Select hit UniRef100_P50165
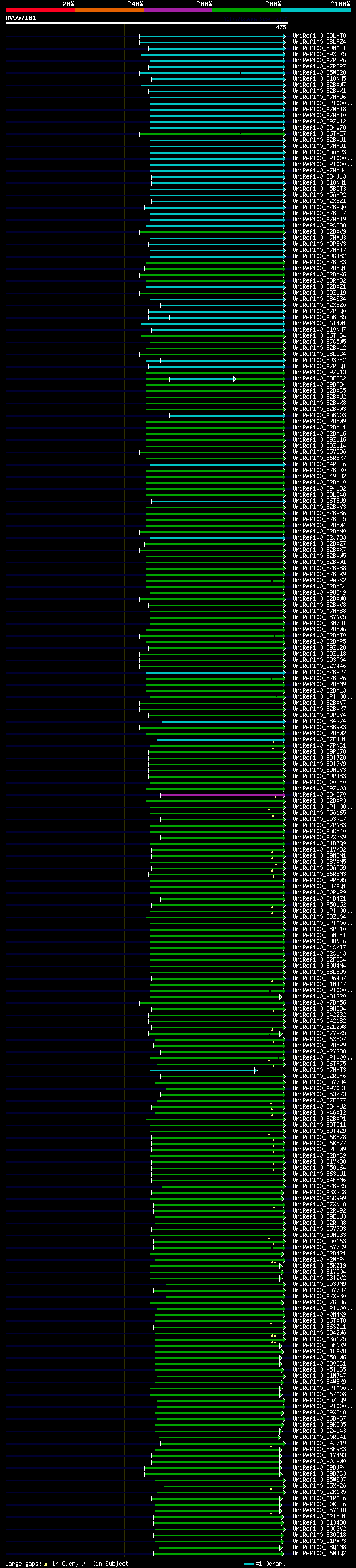Screen dimensions: 356x1568 319,813
